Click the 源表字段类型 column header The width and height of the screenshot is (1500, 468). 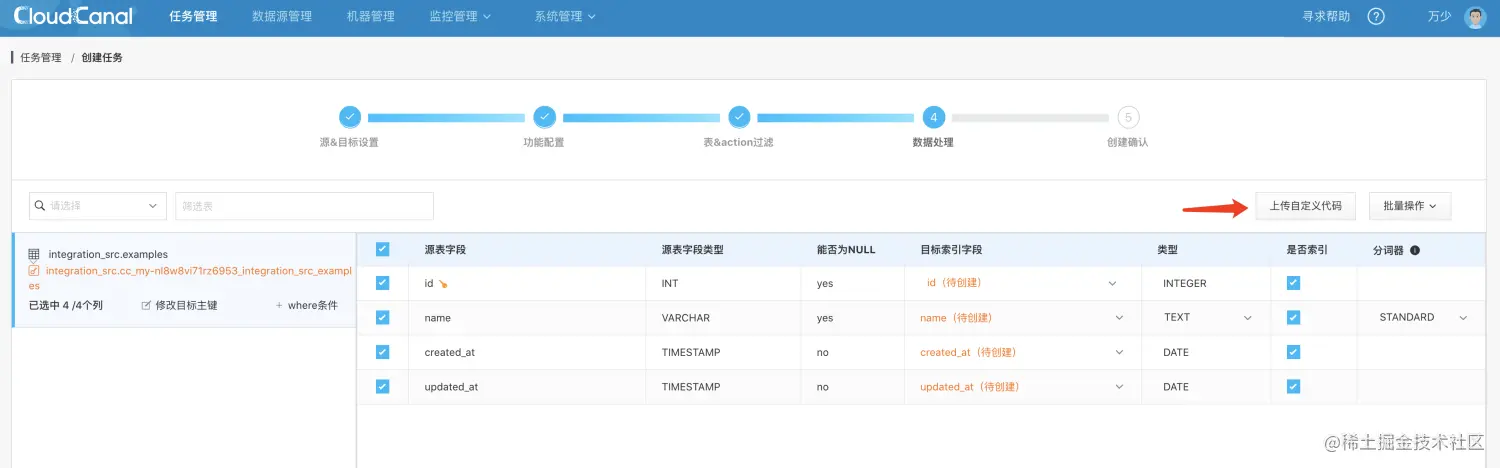click(692, 250)
